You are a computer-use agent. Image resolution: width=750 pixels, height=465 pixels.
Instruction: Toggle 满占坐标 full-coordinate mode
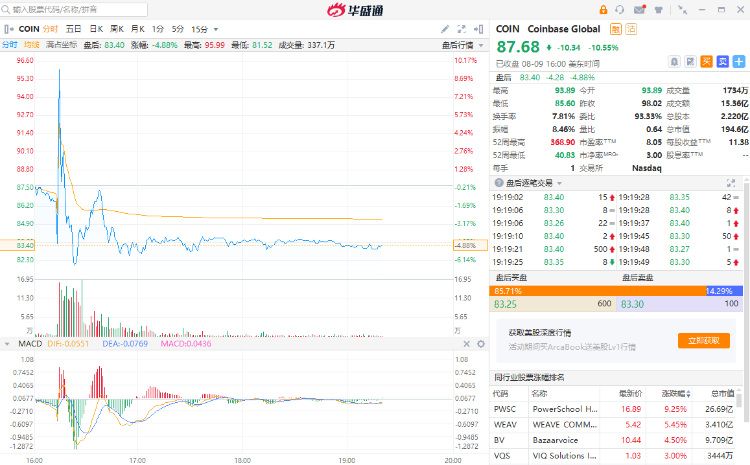(x=61, y=45)
